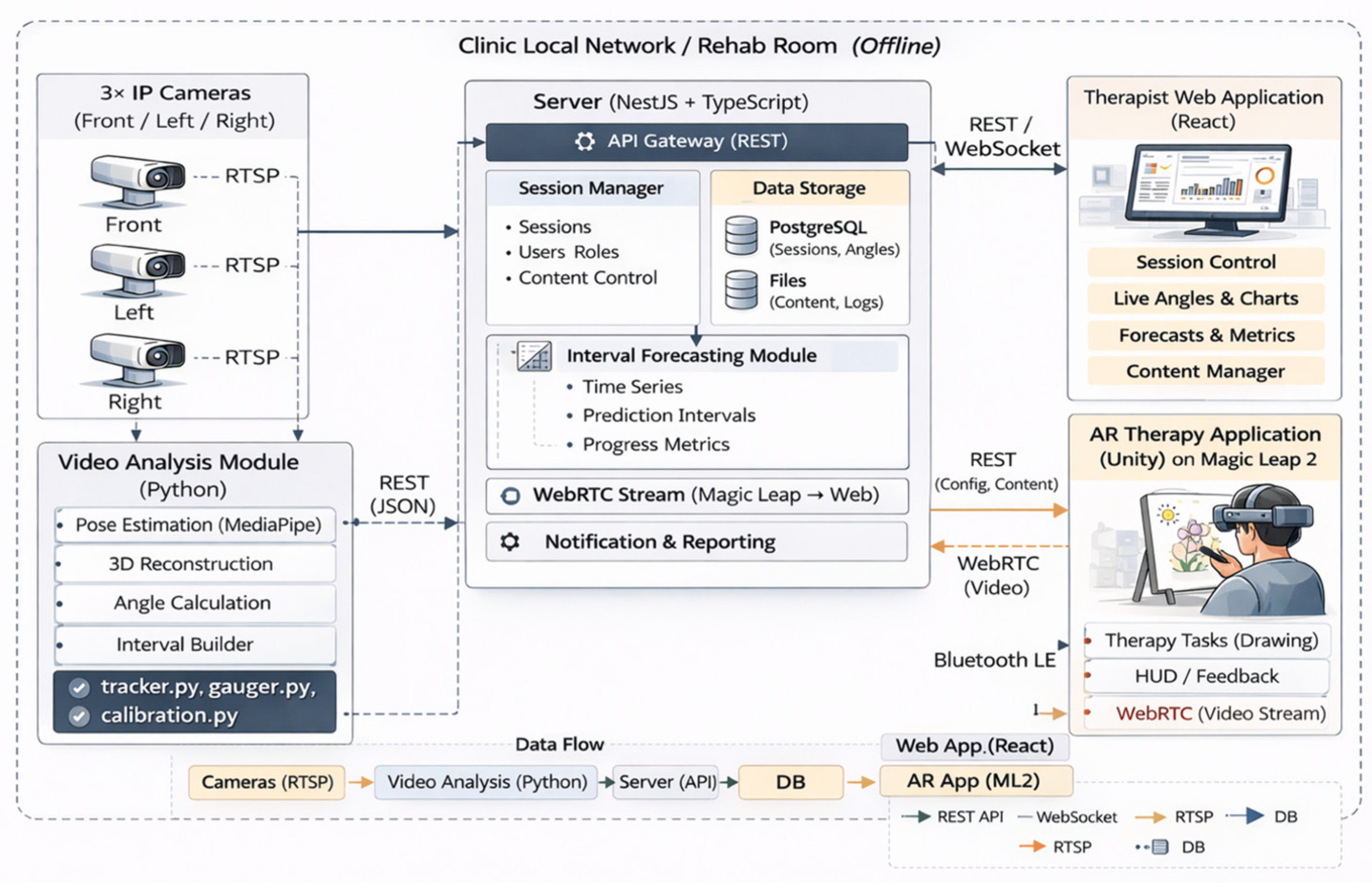Click the PostgreSQL database cylinder icon
Viewport: 1372px width, 883px height.
coord(740,236)
